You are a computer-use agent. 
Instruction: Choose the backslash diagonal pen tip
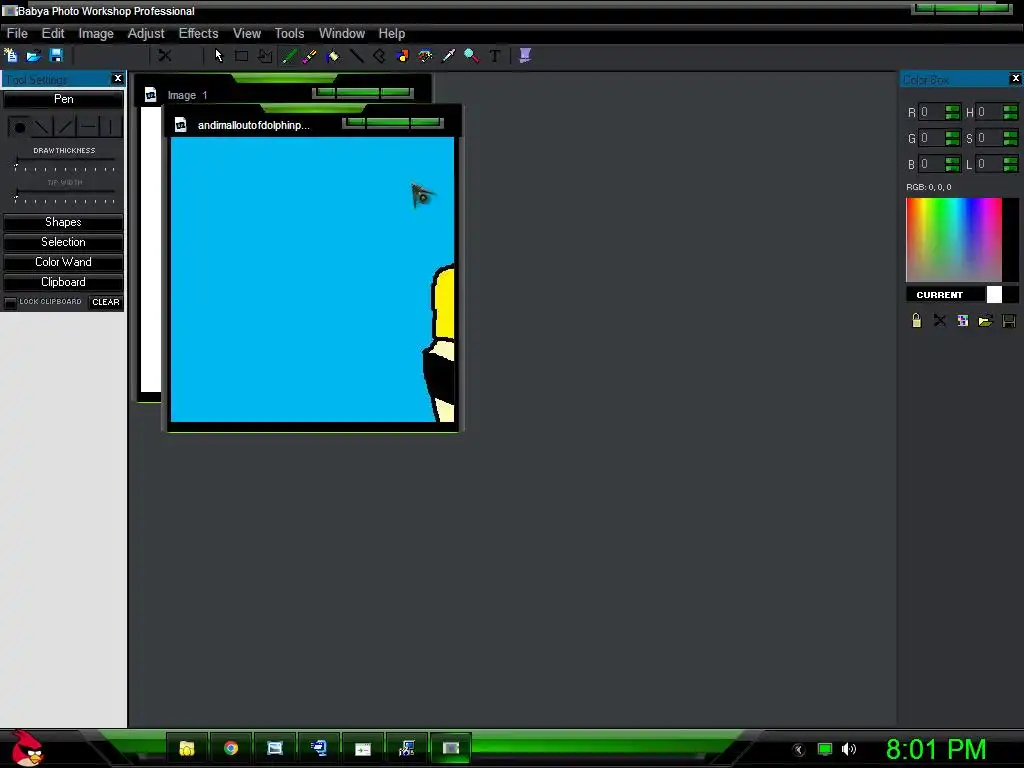point(42,127)
